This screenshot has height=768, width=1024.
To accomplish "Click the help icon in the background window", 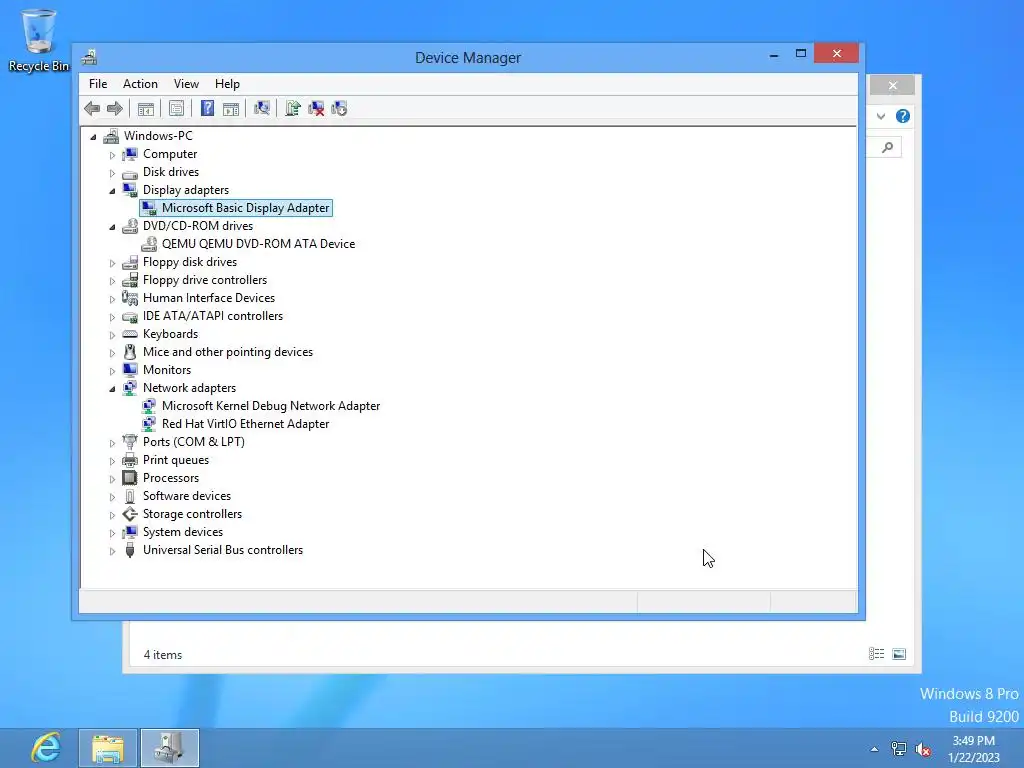I will click(903, 116).
